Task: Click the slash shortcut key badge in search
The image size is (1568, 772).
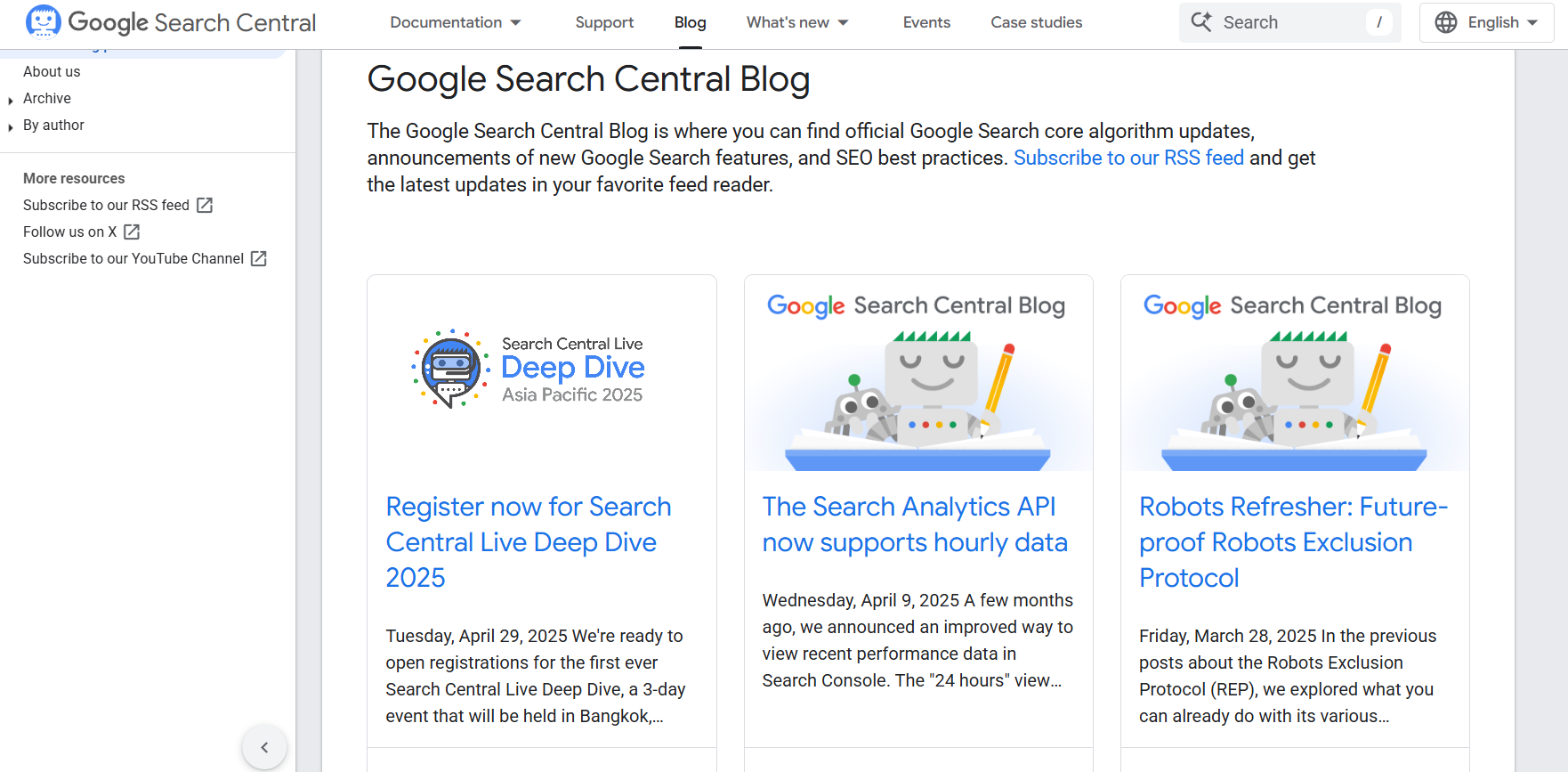Action: tap(1378, 22)
